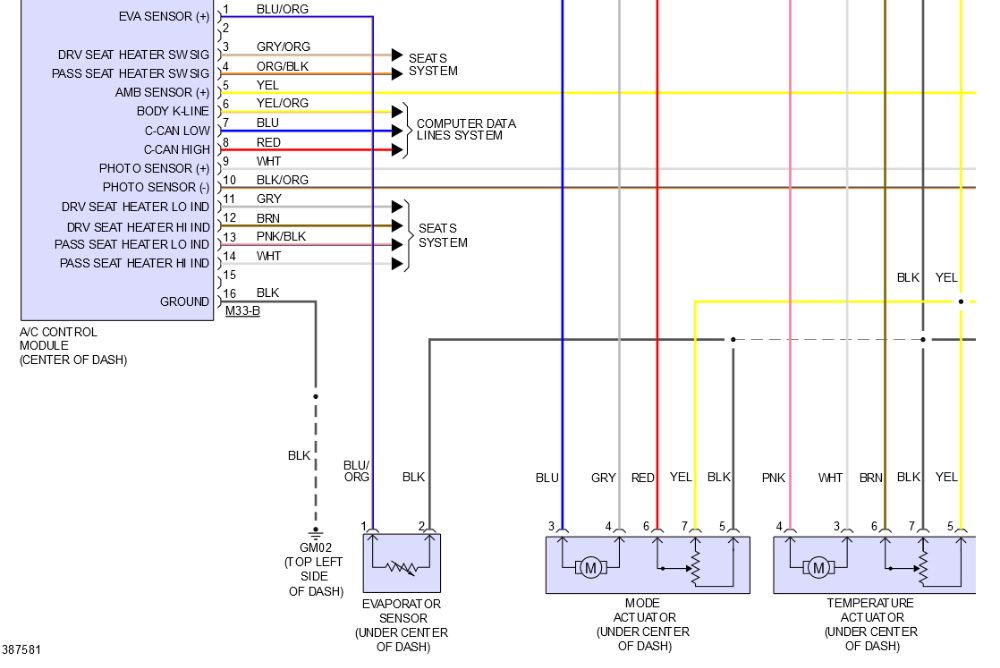Screen dimensions: 1000x668
Task: Click the PHOTO SENSOR (-) pin label
Action: [156, 187]
